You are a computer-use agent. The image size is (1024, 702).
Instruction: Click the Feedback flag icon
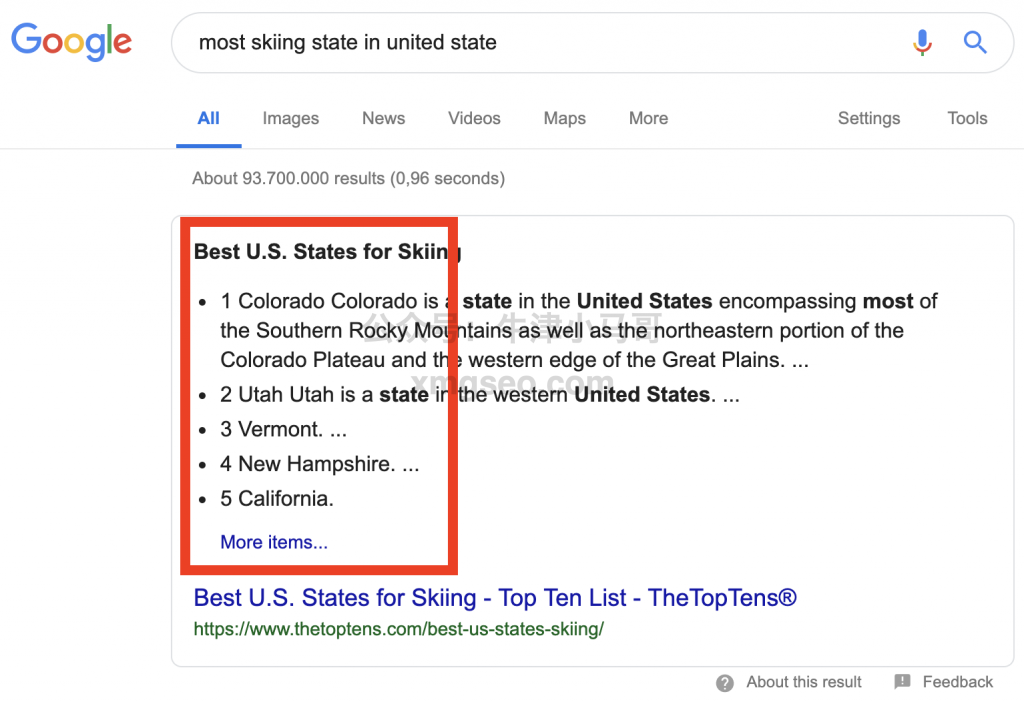(902, 682)
